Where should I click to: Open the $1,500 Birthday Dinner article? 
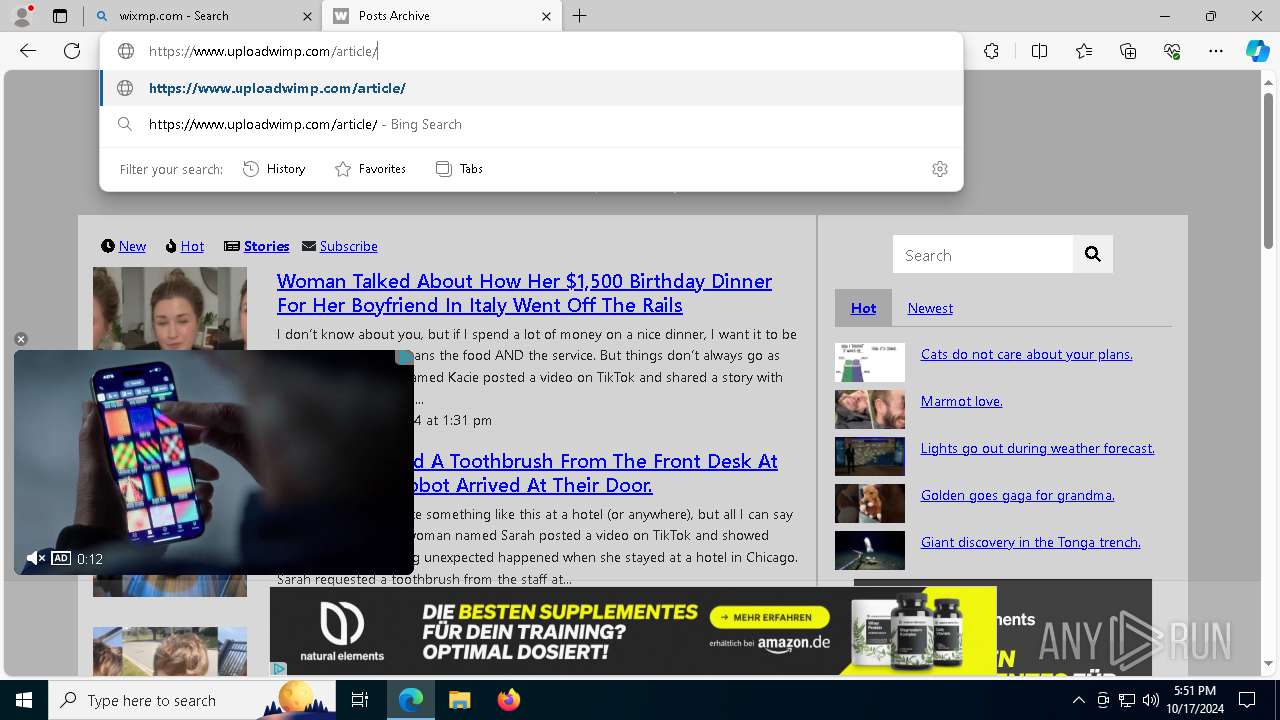524,293
